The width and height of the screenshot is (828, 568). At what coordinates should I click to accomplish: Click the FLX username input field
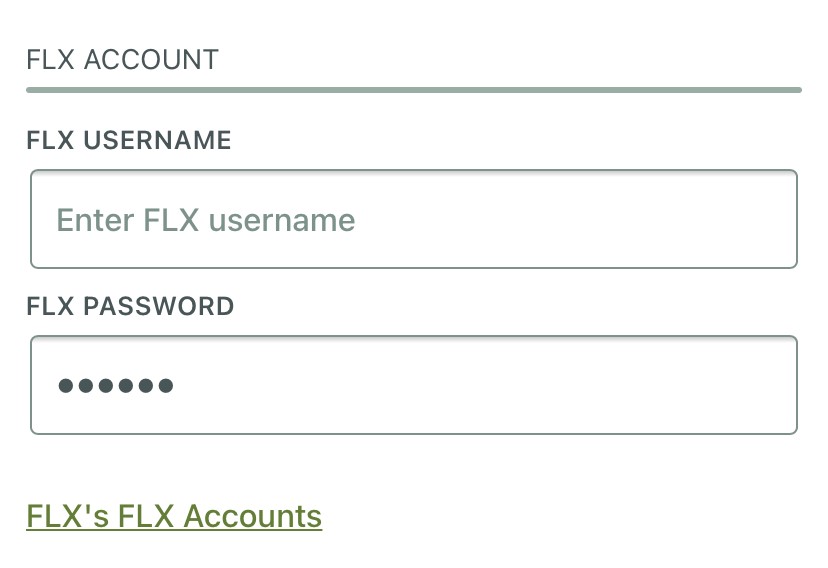413,219
